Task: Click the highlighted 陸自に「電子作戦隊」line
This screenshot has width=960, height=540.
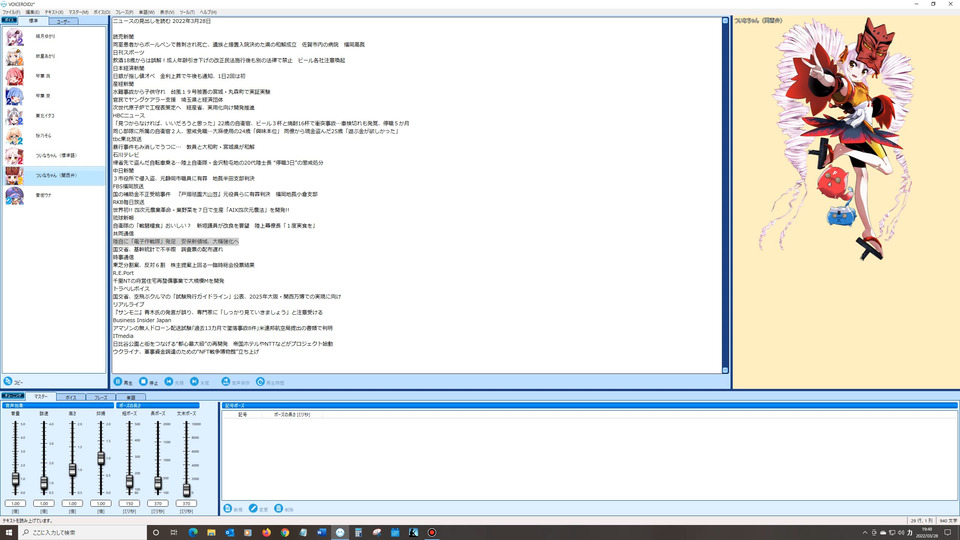Action: (176, 242)
